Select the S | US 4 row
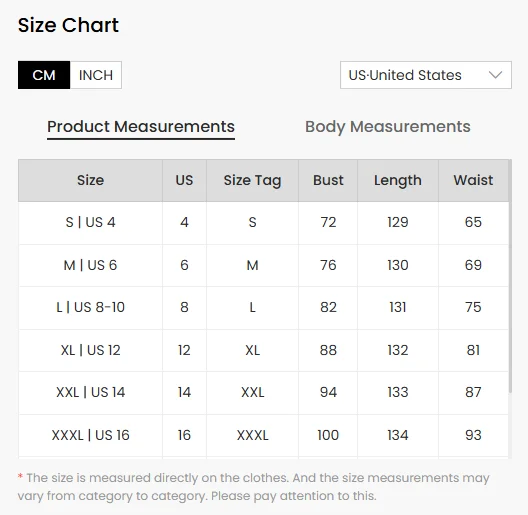528x515 pixels. click(263, 223)
